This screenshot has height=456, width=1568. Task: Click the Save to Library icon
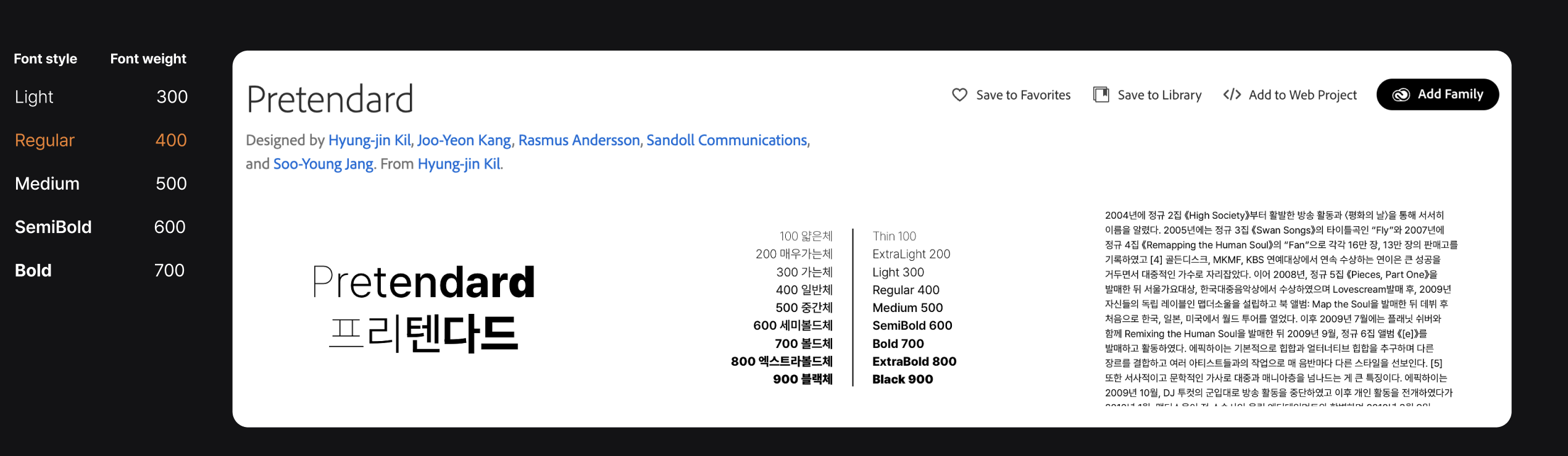coord(1101,95)
